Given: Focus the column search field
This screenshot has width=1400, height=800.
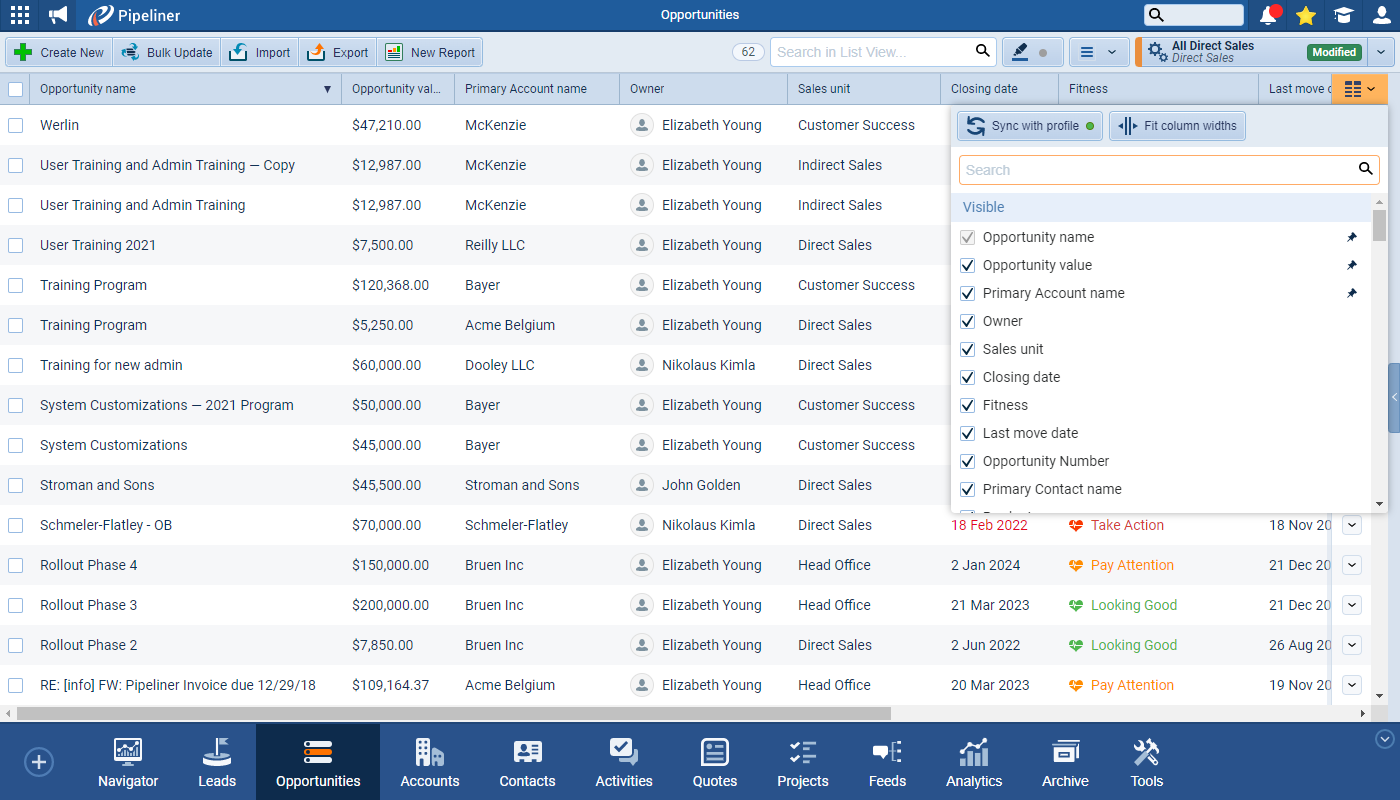Looking at the screenshot, I should (x=1158, y=170).
